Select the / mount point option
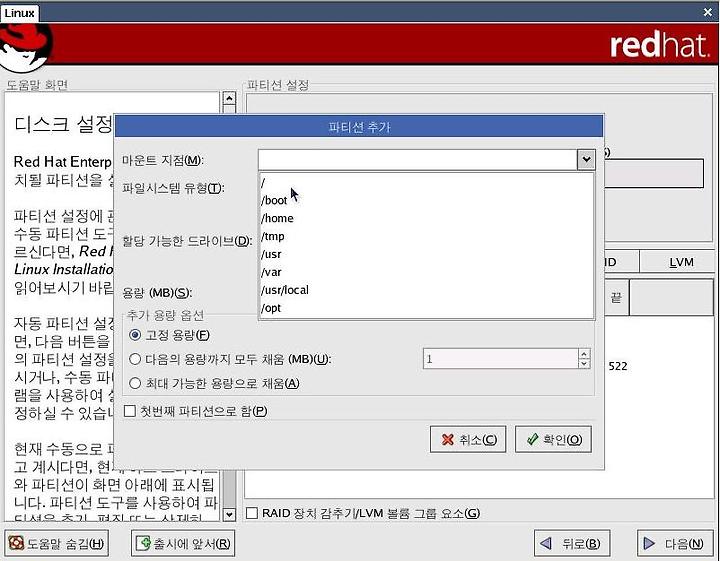 [426, 183]
